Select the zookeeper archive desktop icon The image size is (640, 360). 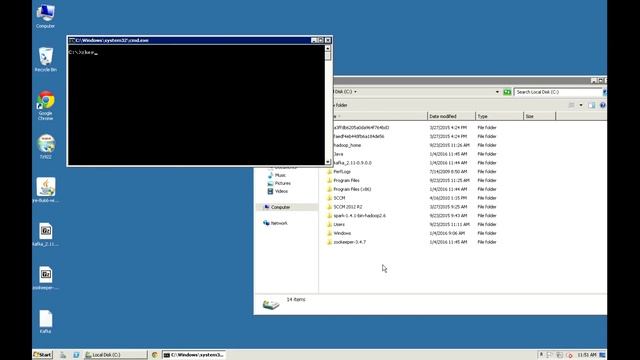[45, 278]
